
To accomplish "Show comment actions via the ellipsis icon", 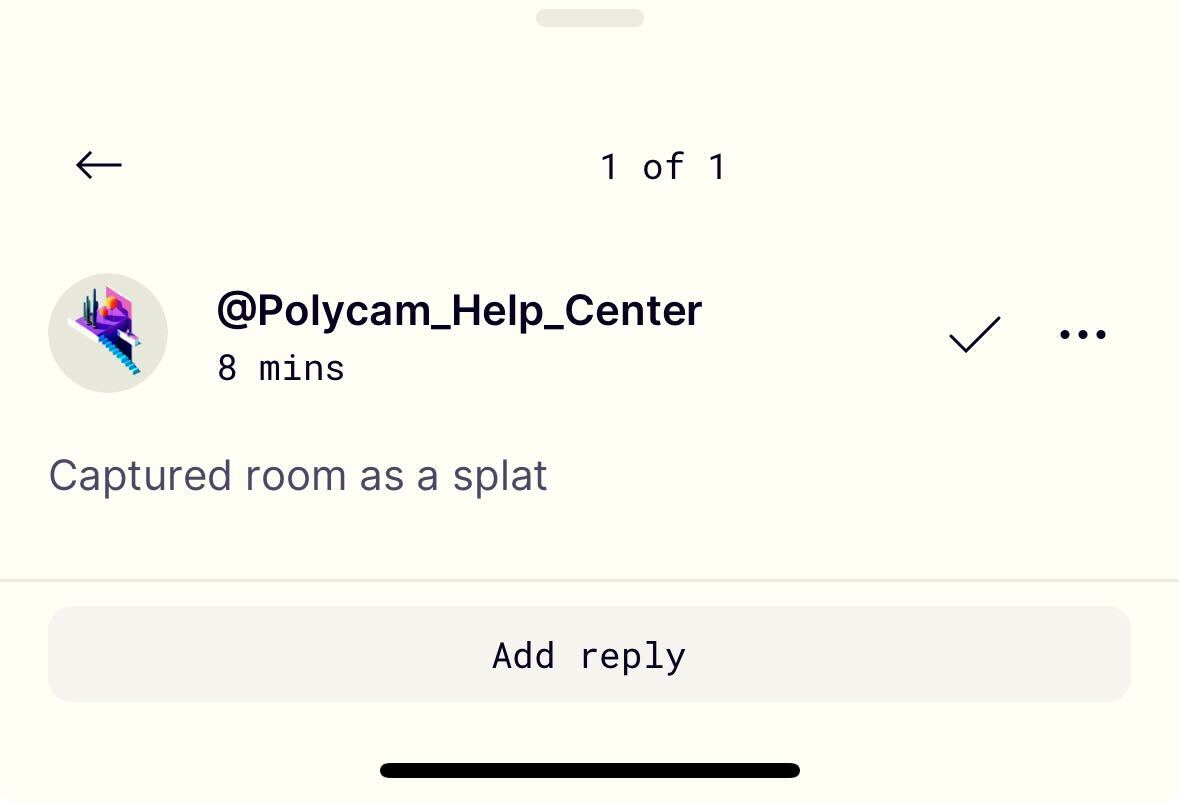I will [x=1083, y=334].
